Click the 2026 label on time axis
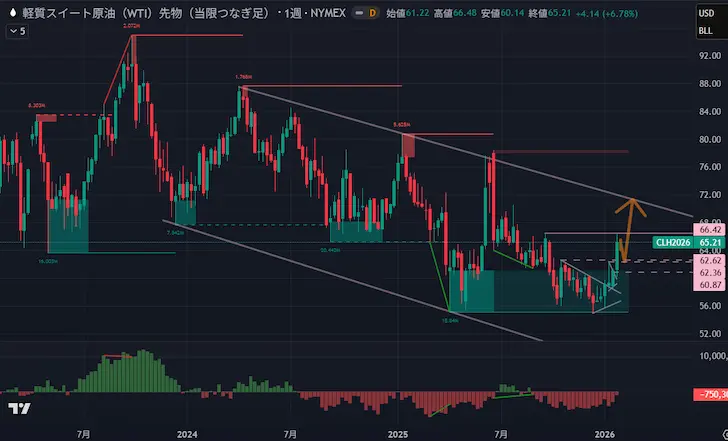This screenshot has width=728, height=441. pos(604,435)
